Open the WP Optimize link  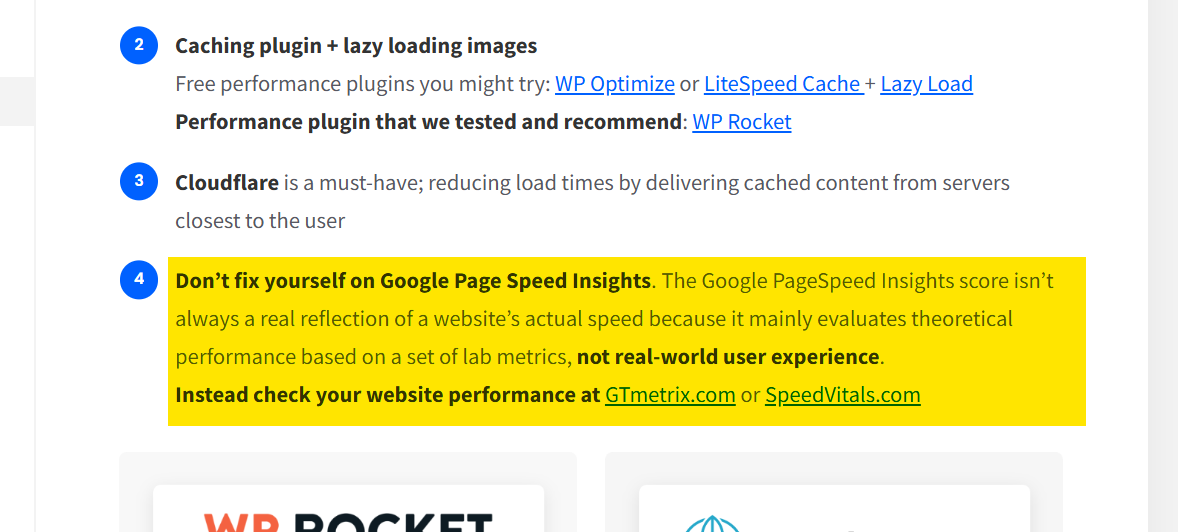(x=615, y=83)
